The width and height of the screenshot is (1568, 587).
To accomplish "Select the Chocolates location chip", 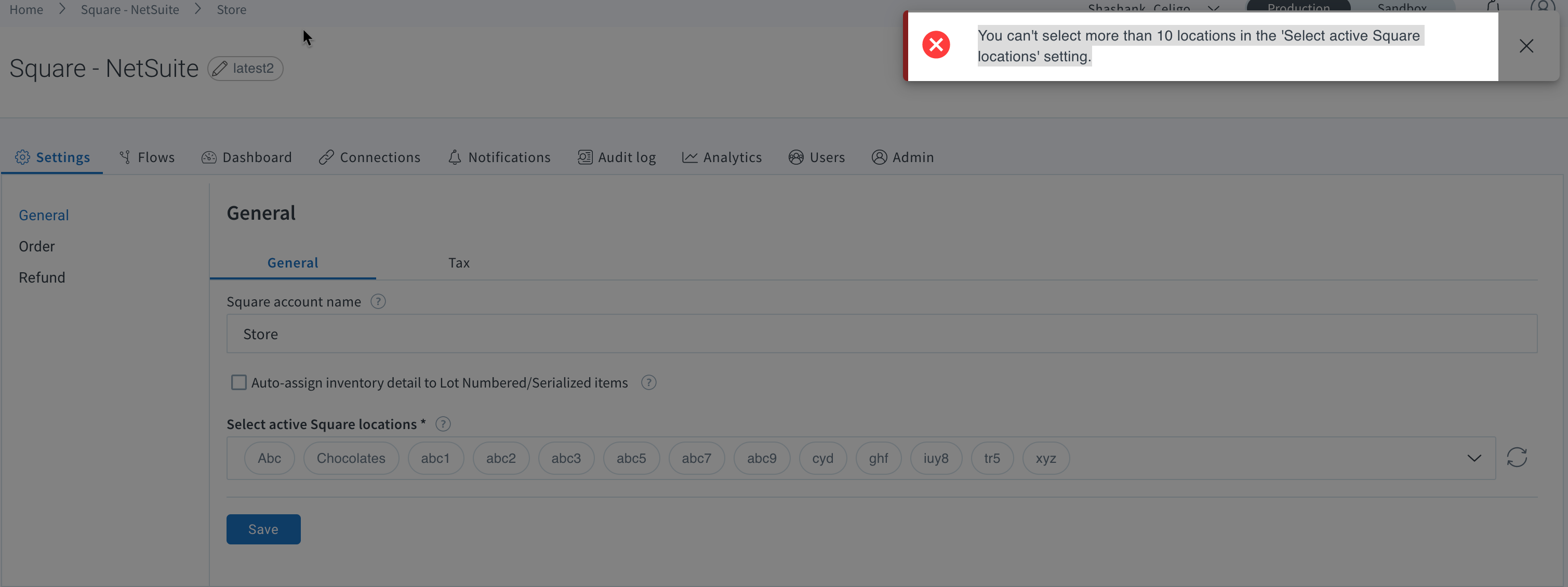I will coord(351,458).
